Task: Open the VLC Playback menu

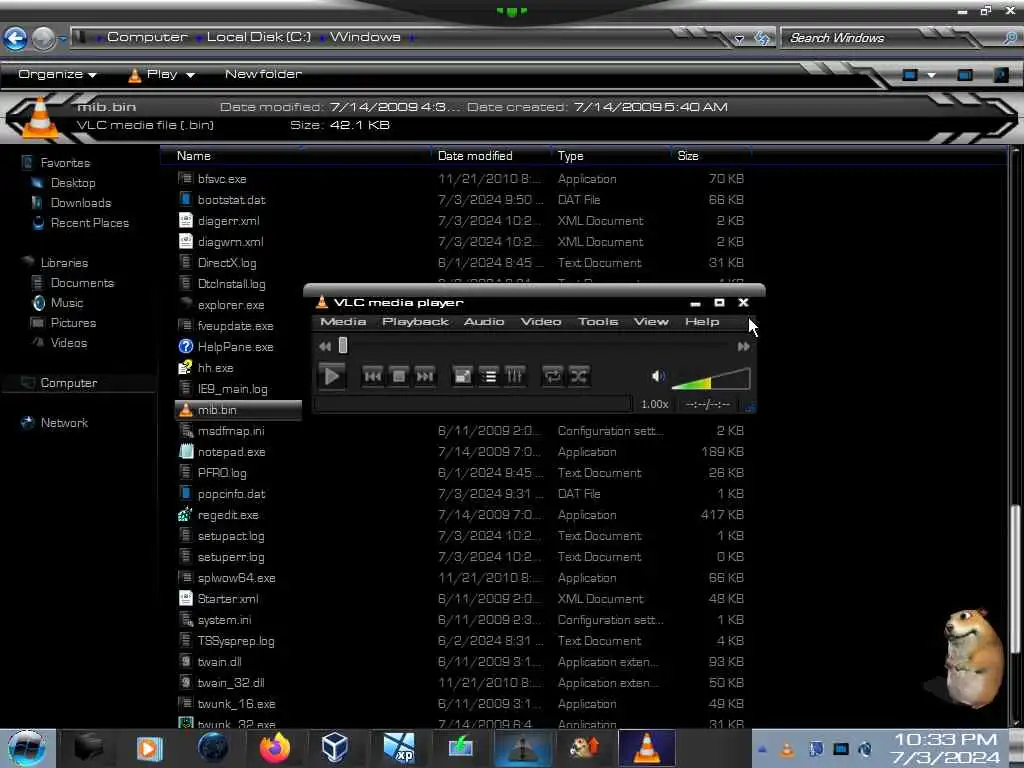Action: (415, 321)
